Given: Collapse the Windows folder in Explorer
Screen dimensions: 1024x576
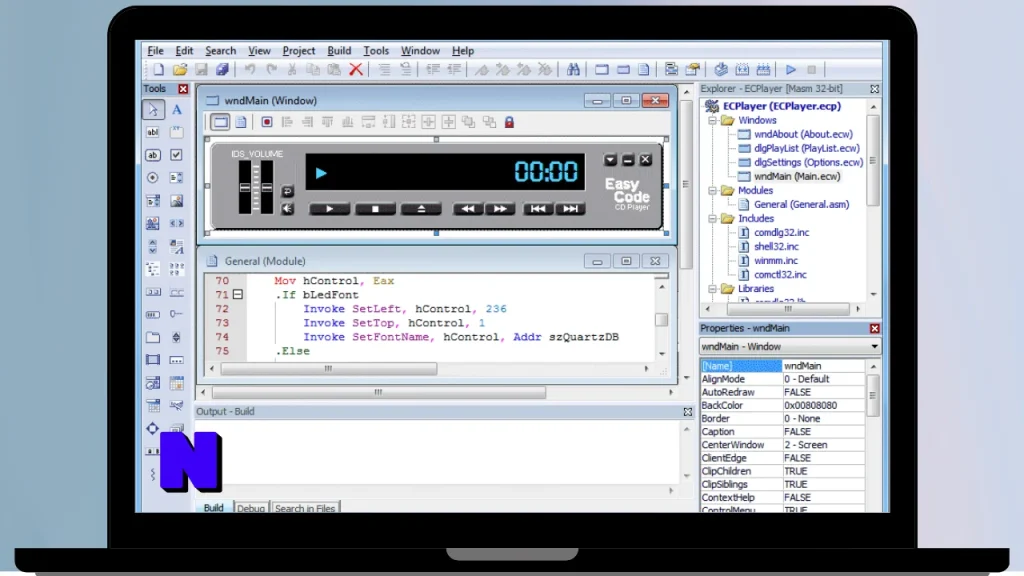Looking at the screenshot, I should [x=712, y=120].
